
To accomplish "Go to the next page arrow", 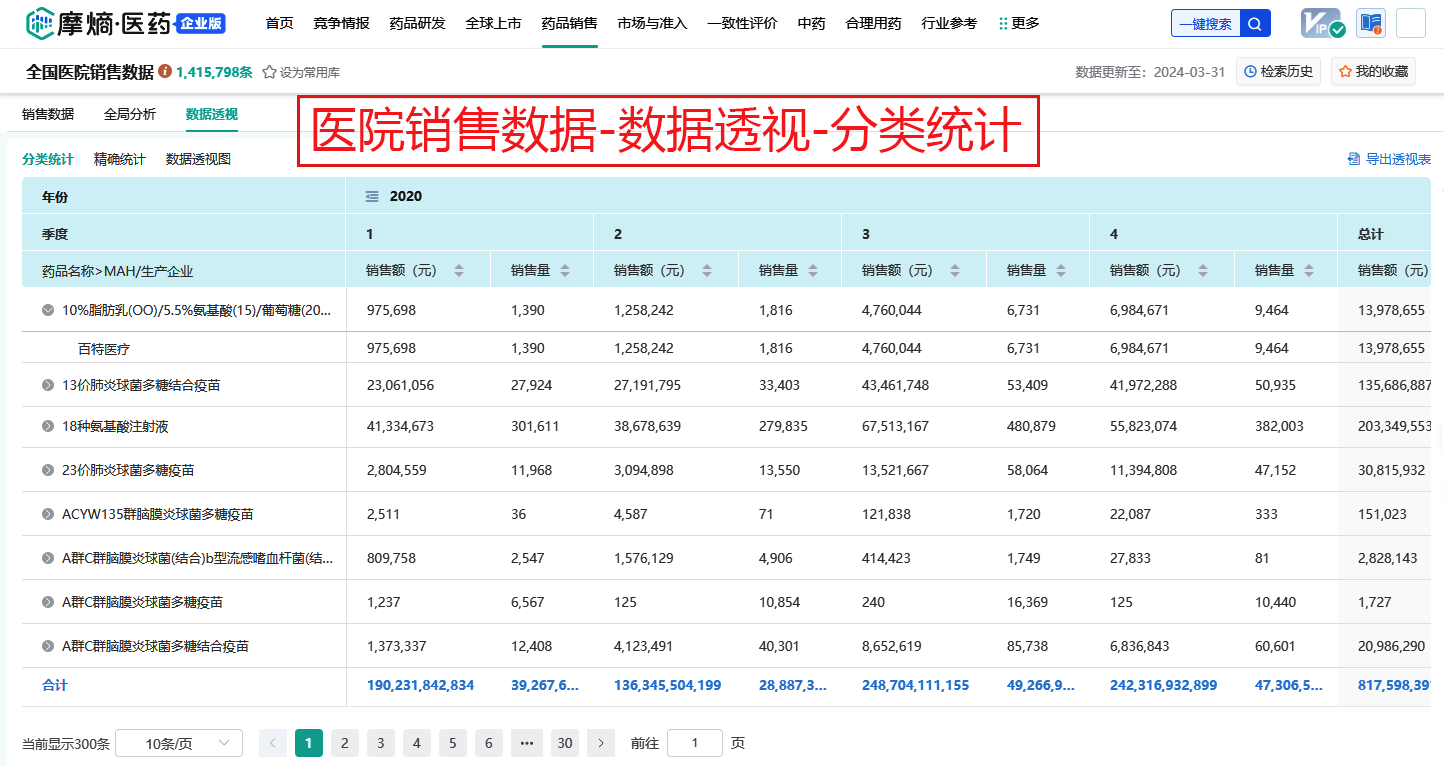I will point(601,743).
